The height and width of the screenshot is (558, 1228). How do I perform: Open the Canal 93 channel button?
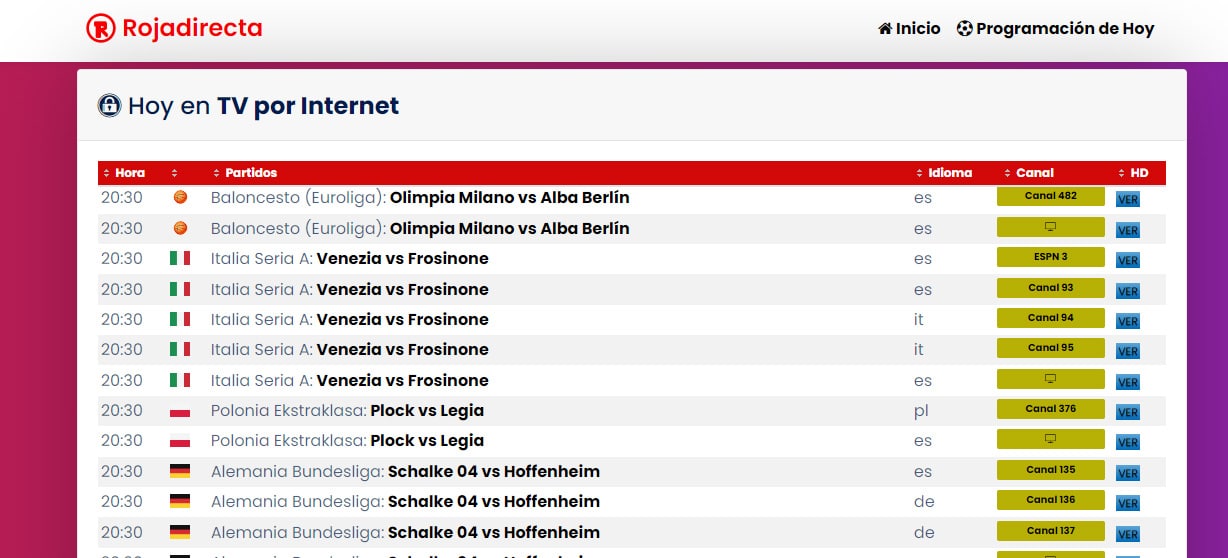(x=1050, y=288)
